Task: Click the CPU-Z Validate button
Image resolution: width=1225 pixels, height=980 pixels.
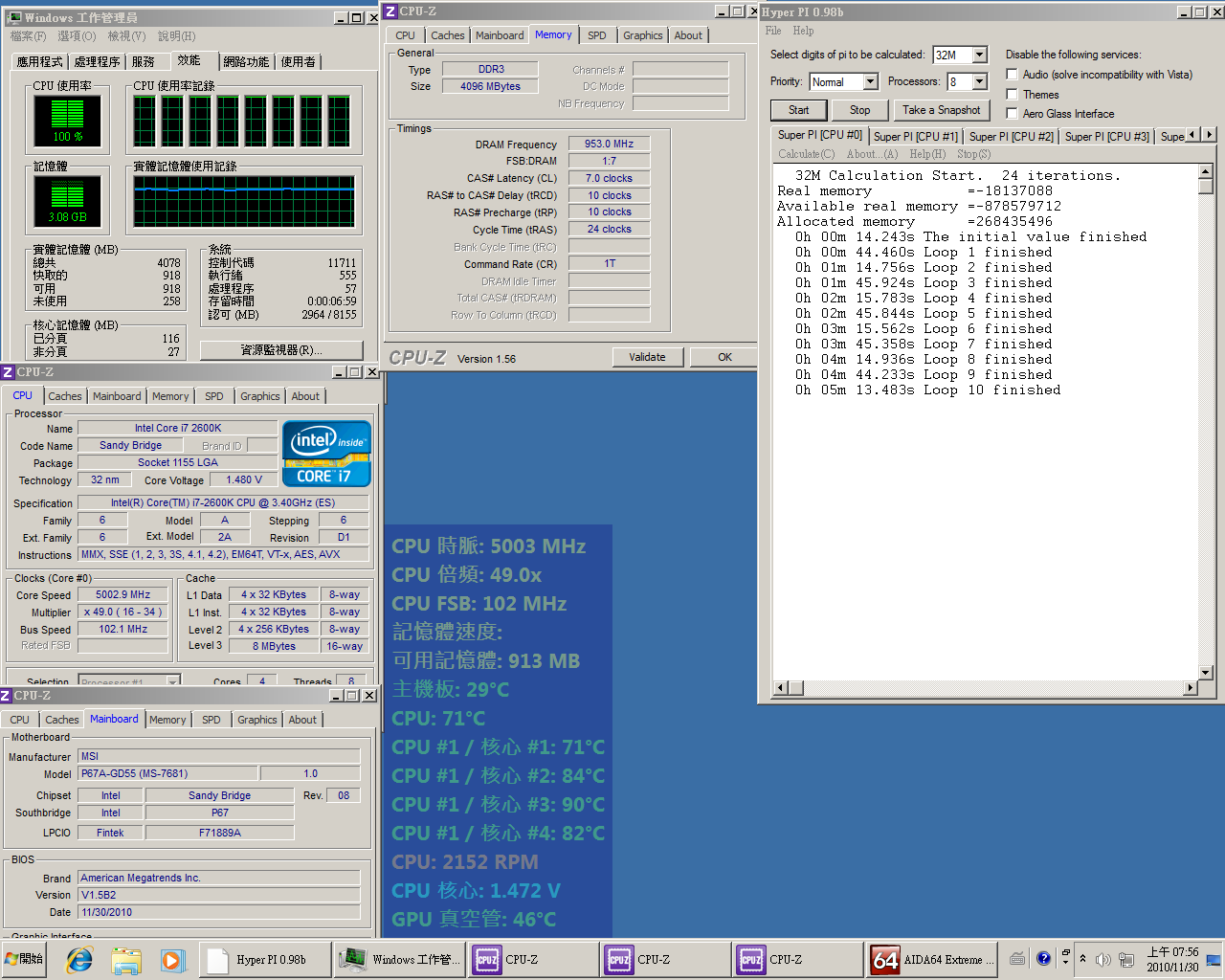Action: [x=647, y=357]
